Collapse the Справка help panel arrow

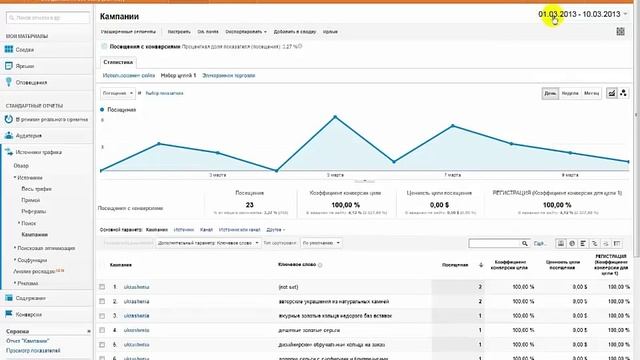89,331
